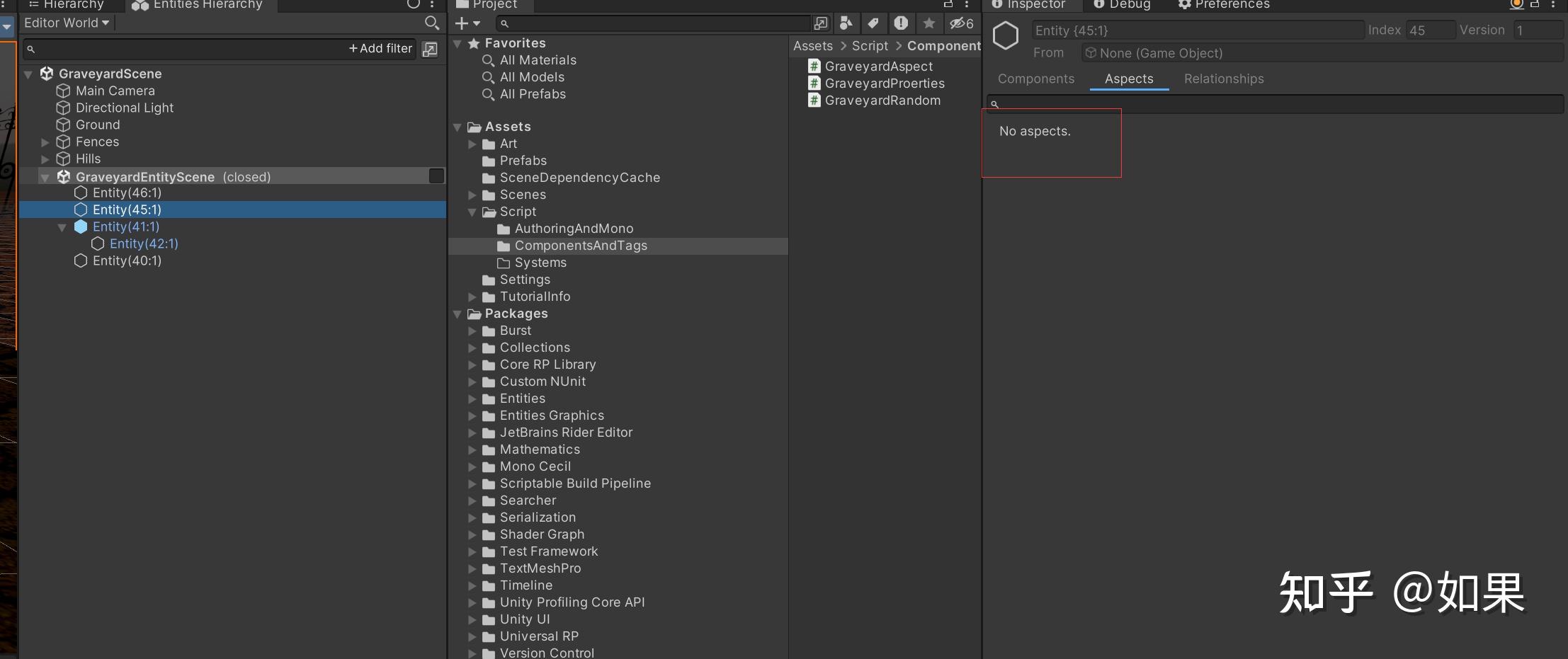Click the Assets breadcrumb link

(x=812, y=45)
